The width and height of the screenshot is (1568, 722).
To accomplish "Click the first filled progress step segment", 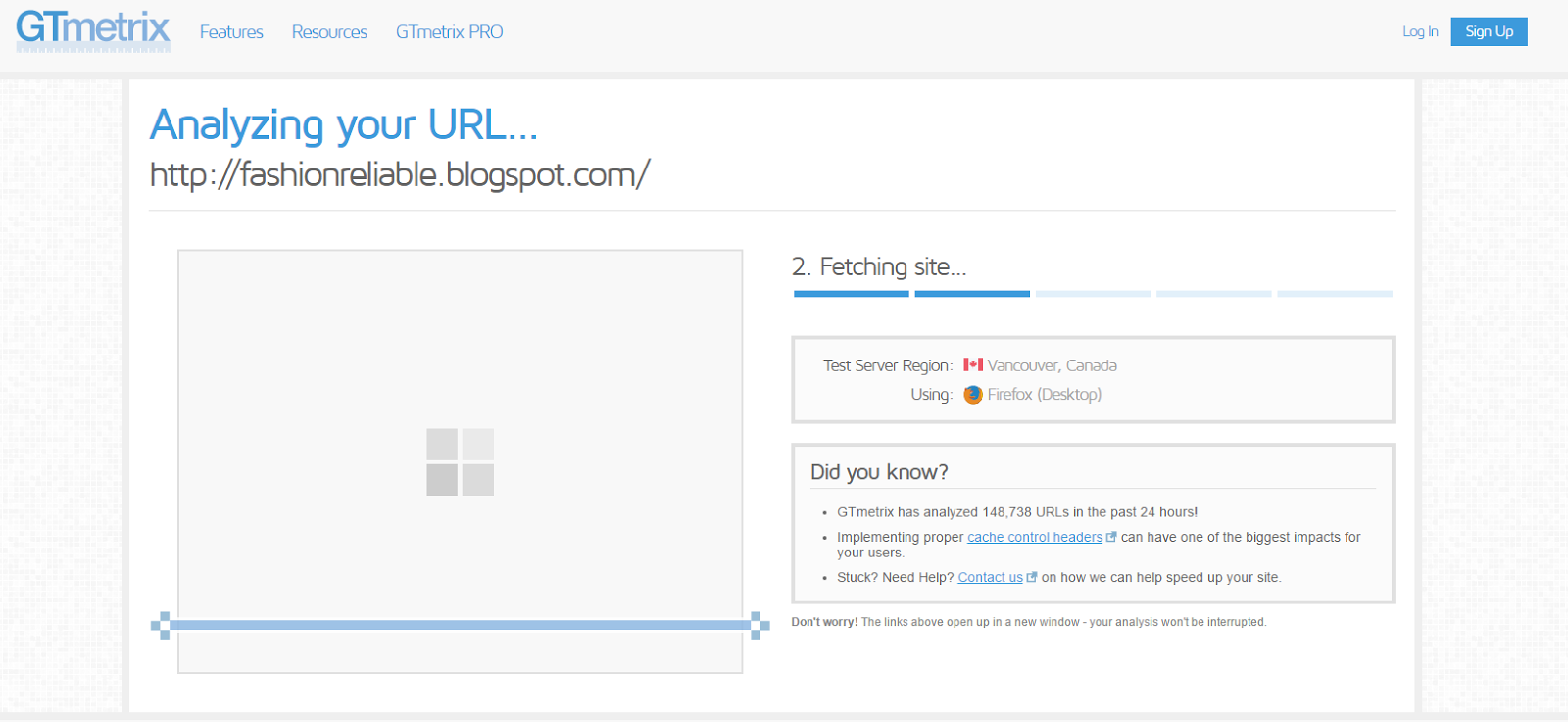I will tap(852, 294).
